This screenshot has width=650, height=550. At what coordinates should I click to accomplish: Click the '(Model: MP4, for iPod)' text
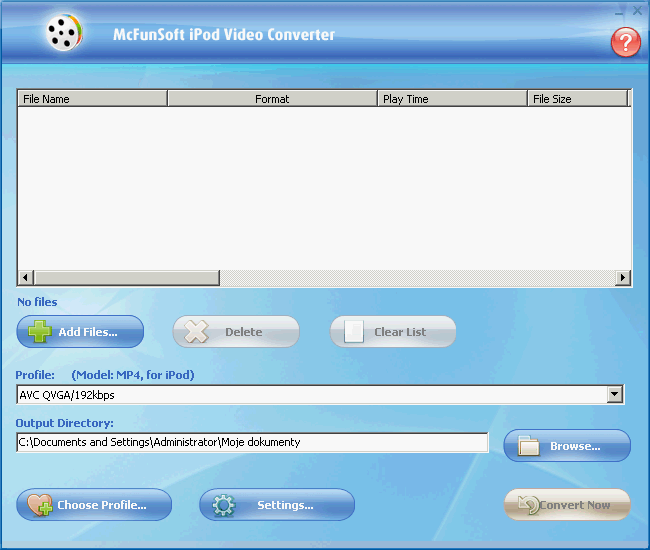pyautogui.click(x=133, y=375)
